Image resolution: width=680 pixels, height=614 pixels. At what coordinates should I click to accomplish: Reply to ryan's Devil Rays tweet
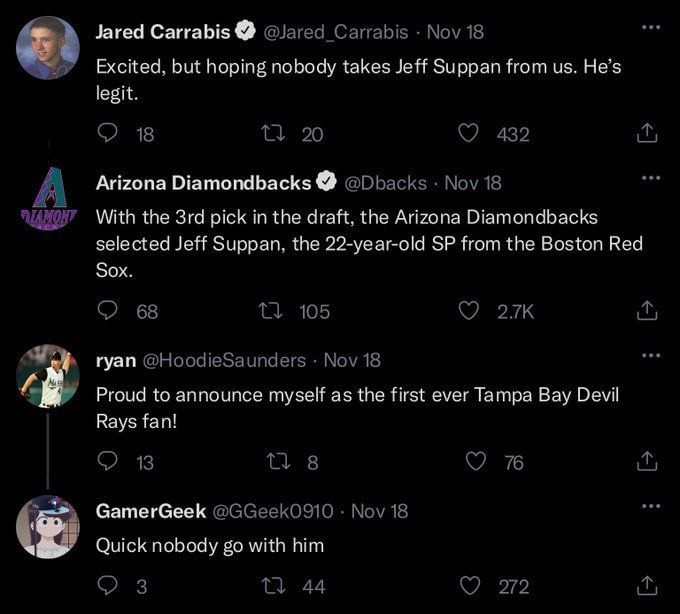point(108,462)
